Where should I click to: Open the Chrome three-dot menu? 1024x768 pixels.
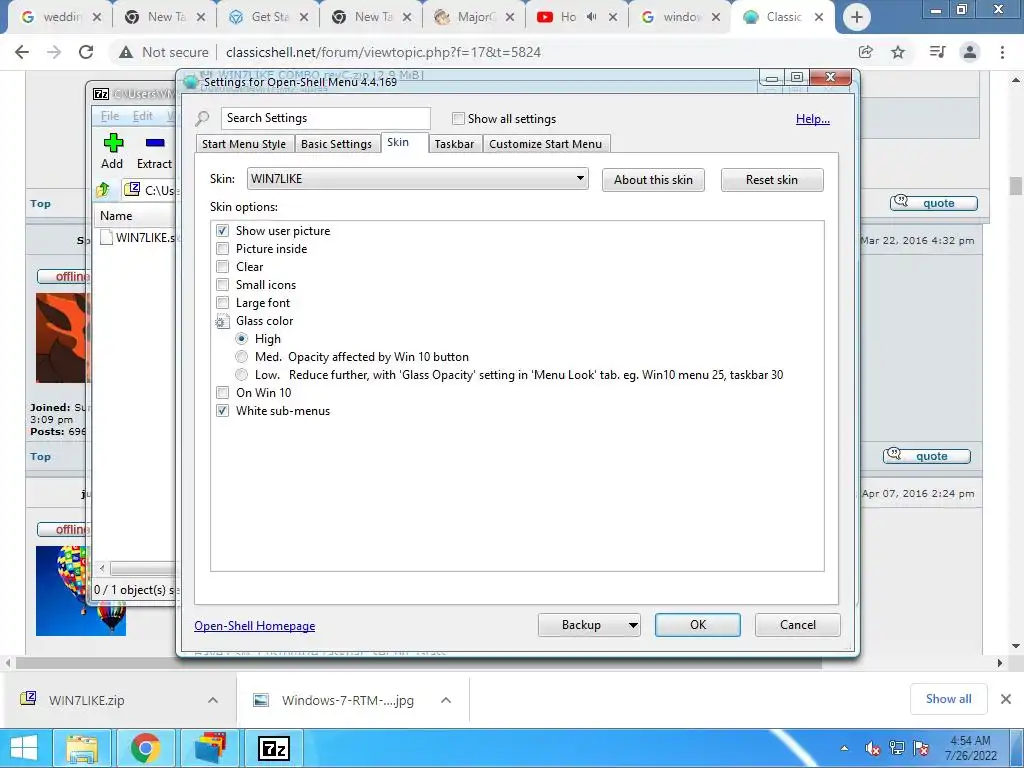[1002, 52]
